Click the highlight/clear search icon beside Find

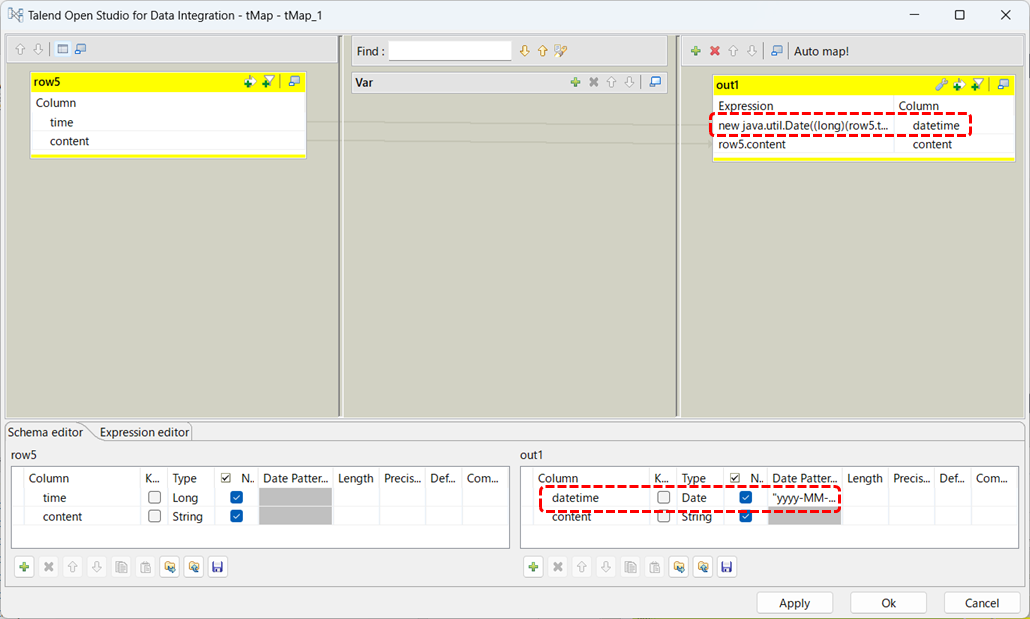coord(560,51)
